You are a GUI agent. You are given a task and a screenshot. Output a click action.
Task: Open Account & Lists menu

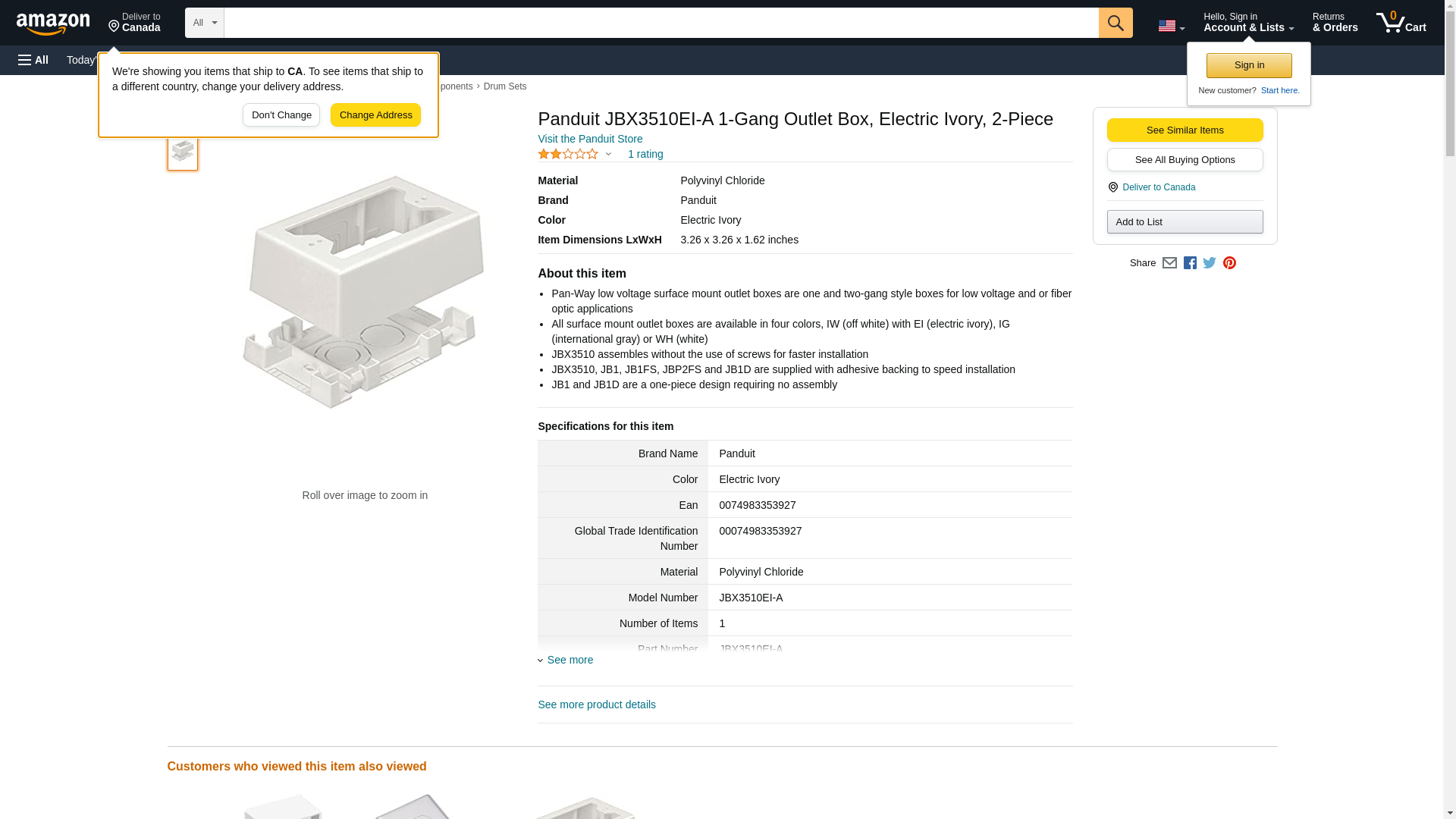[x=1248, y=23]
